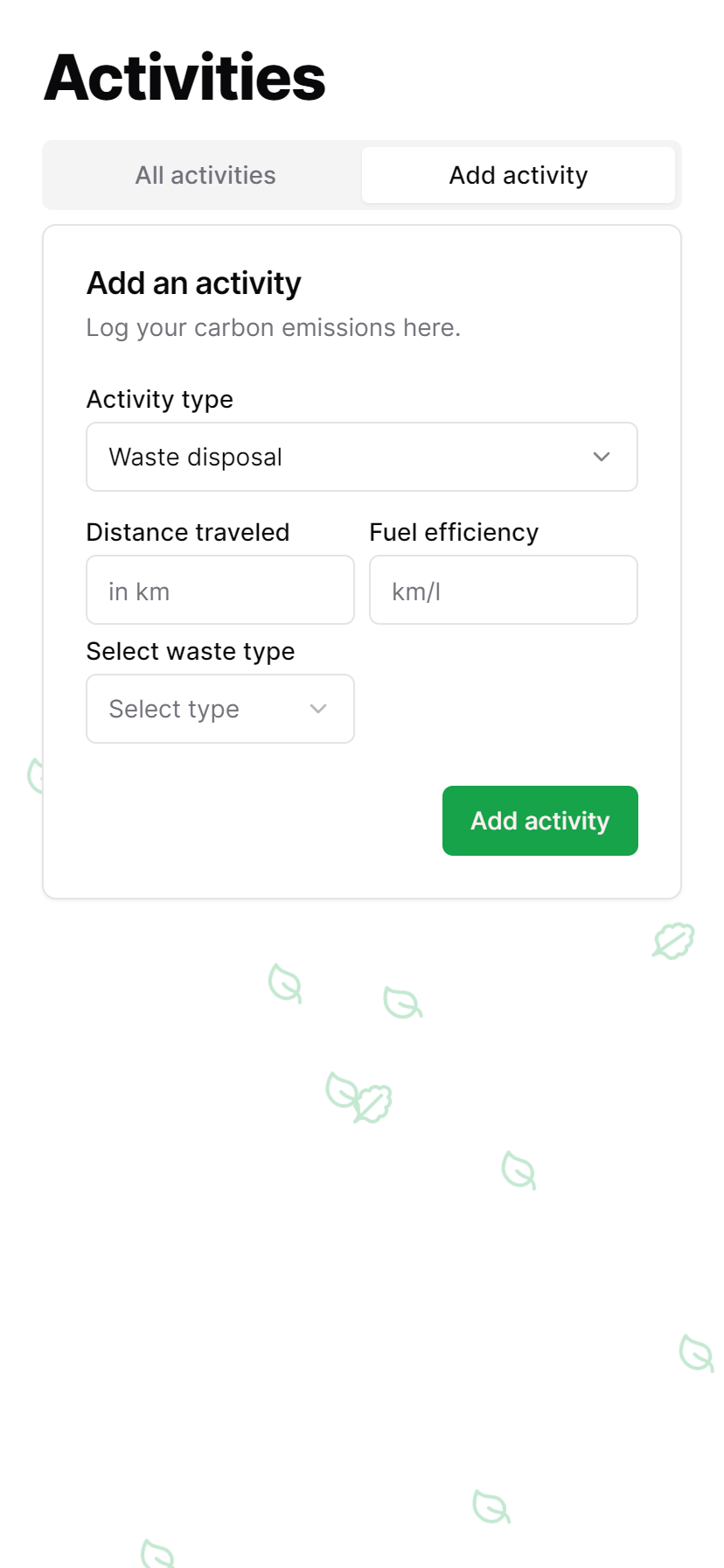The width and height of the screenshot is (724, 1568).
Task: Click the Activities page heading
Action: tap(184, 77)
